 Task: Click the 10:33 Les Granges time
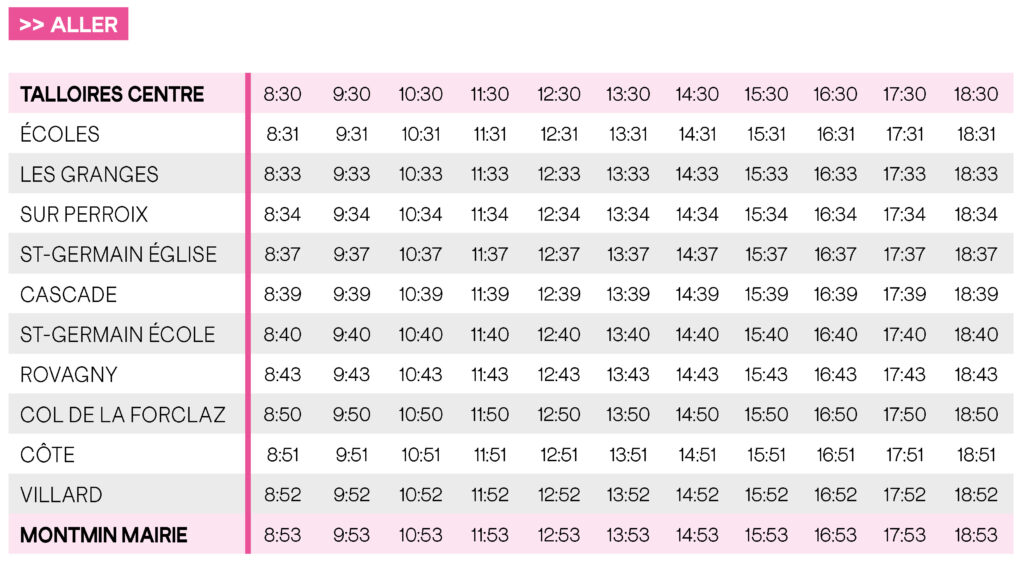click(x=421, y=174)
